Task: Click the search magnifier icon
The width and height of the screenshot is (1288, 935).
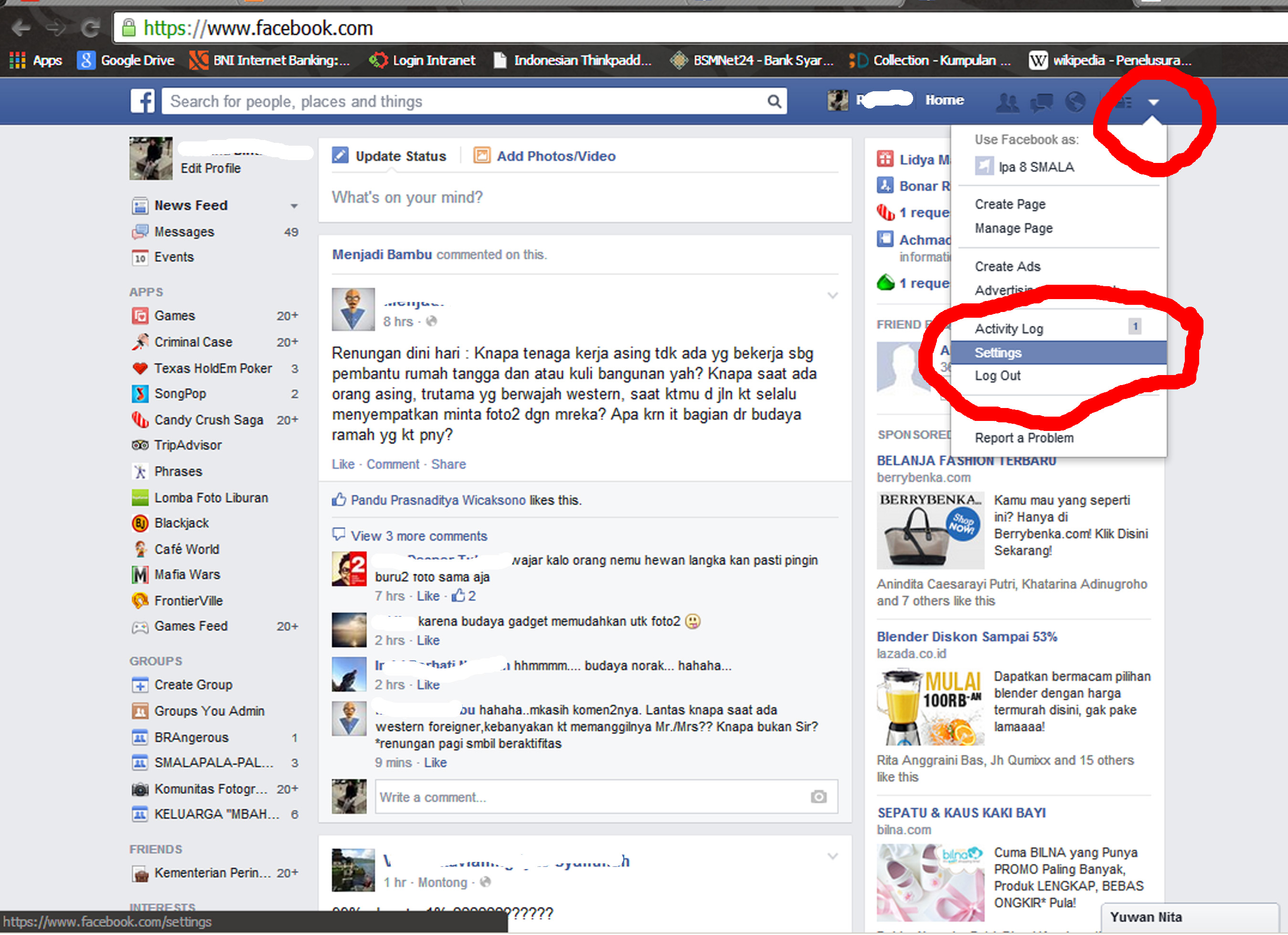Action: pos(774,101)
